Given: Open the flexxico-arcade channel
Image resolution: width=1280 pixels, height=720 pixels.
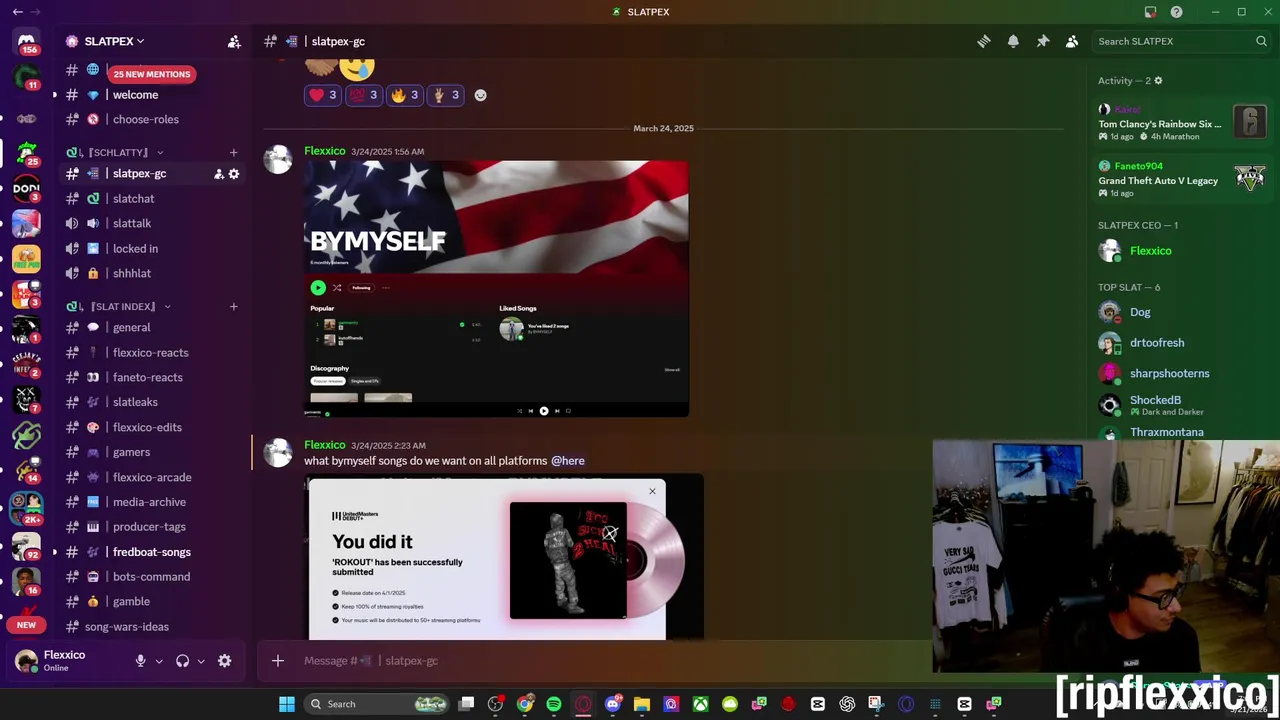Looking at the screenshot, I should [152, 477].
